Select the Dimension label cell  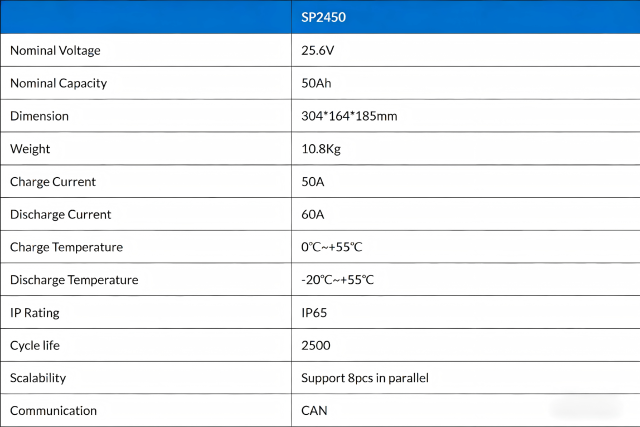tap(39, 116)
